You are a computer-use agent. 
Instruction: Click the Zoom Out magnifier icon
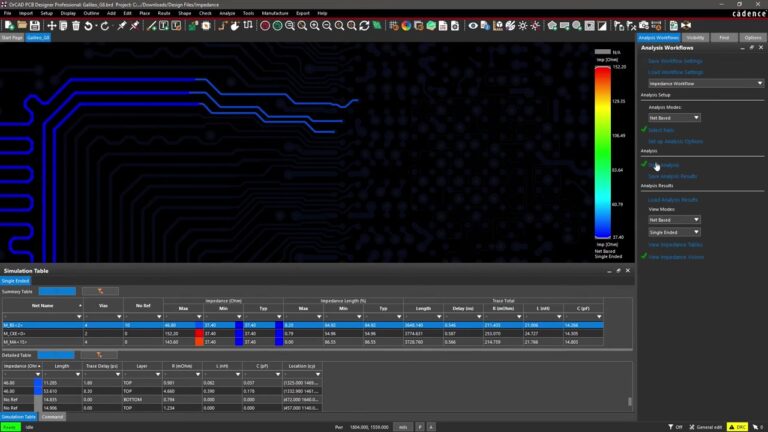(x=327, y=25)
